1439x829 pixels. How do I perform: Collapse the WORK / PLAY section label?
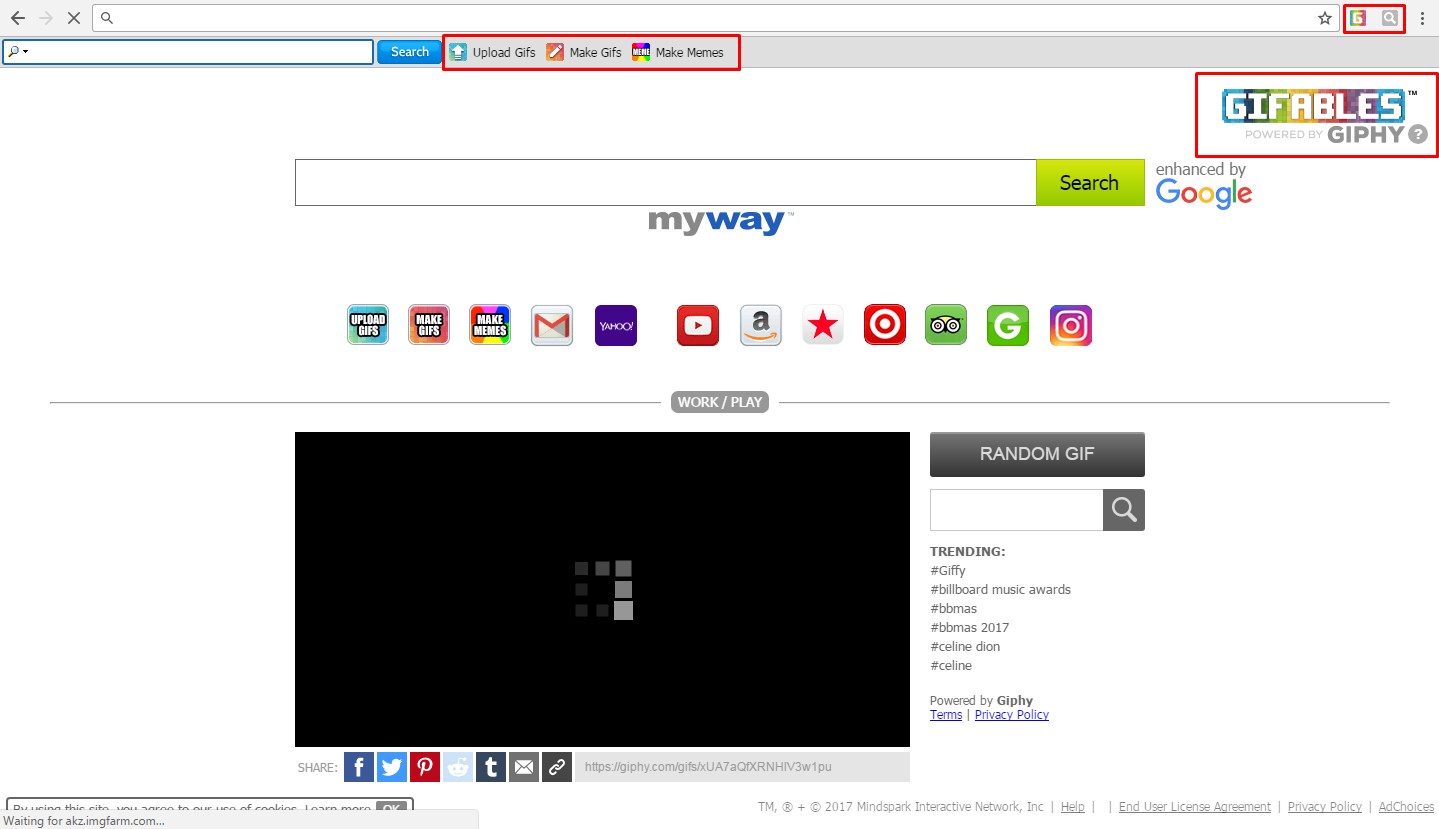point(720,402)
